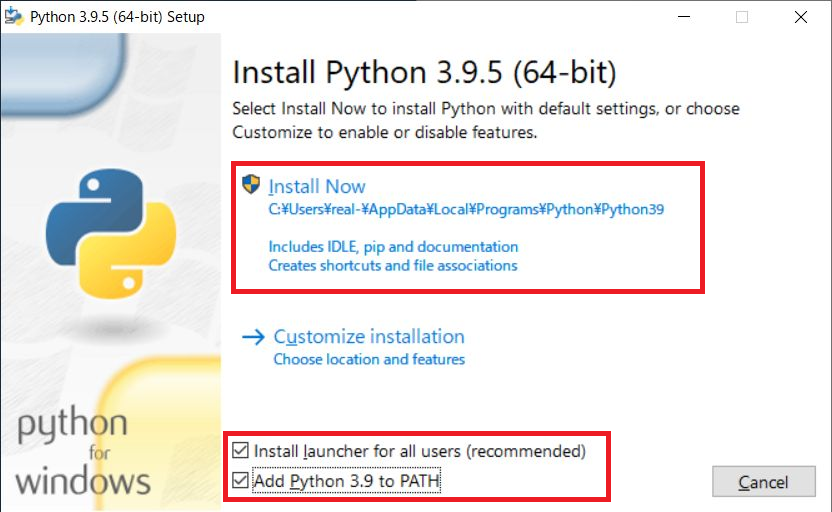Click the blue arrow beside Customize installation
832x512 pixels.
[253, 337]
